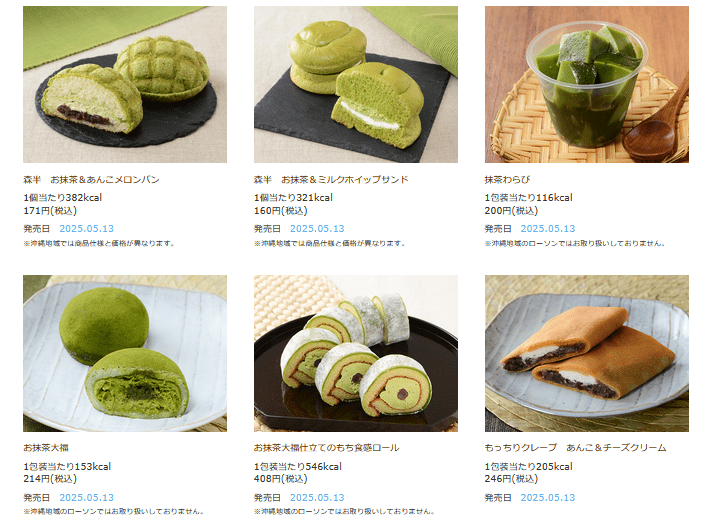Open the 抹茶わらび cup dessert photo

point(587,84)
